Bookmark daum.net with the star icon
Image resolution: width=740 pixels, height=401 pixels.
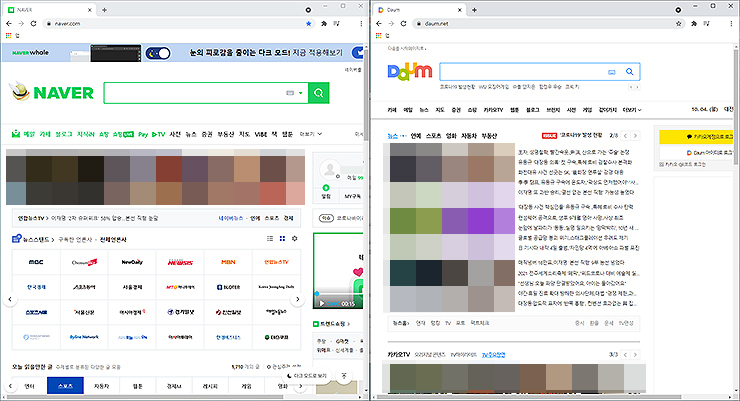tap(679, 24)
